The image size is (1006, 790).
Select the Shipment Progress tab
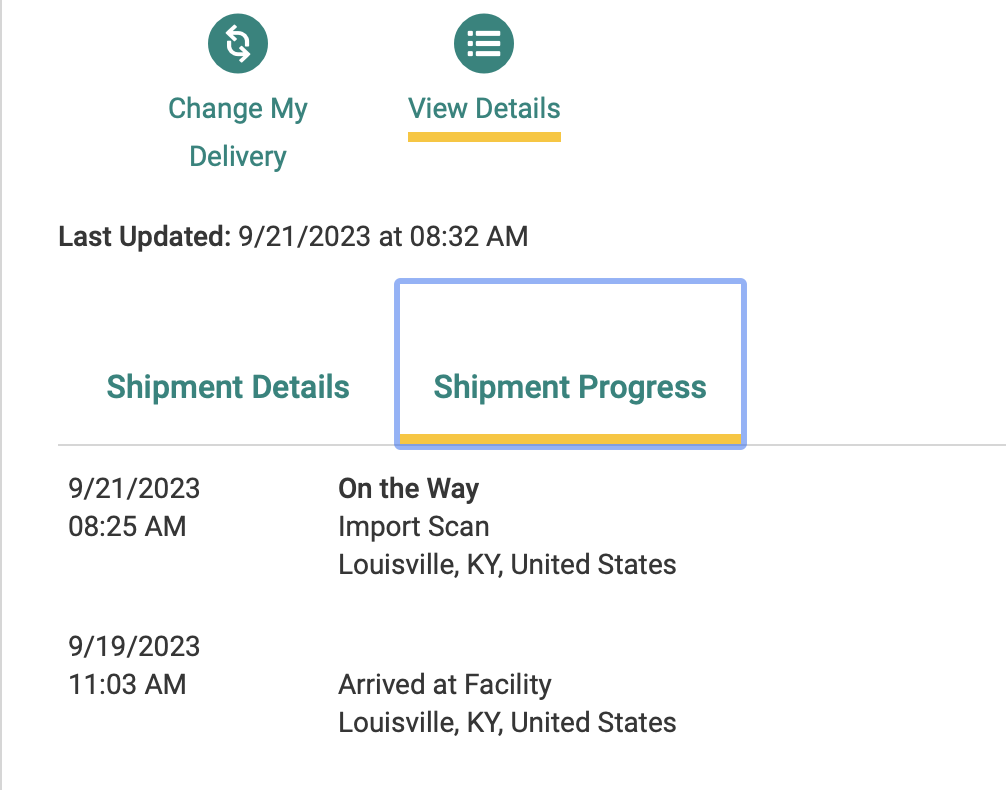(x=570, y=387)
